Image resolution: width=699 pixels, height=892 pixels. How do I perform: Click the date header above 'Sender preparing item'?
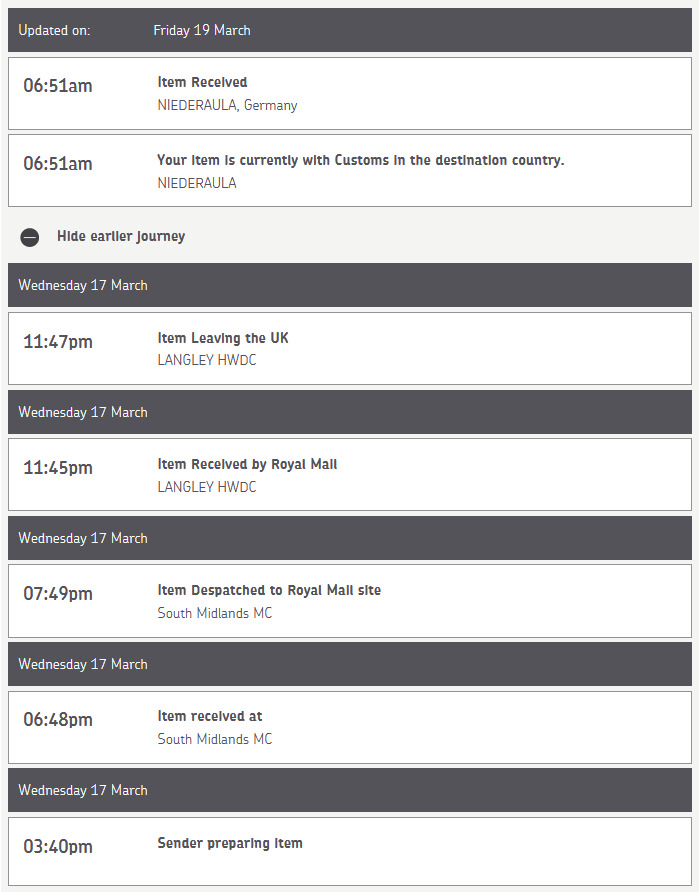click(x=83, y=790)
